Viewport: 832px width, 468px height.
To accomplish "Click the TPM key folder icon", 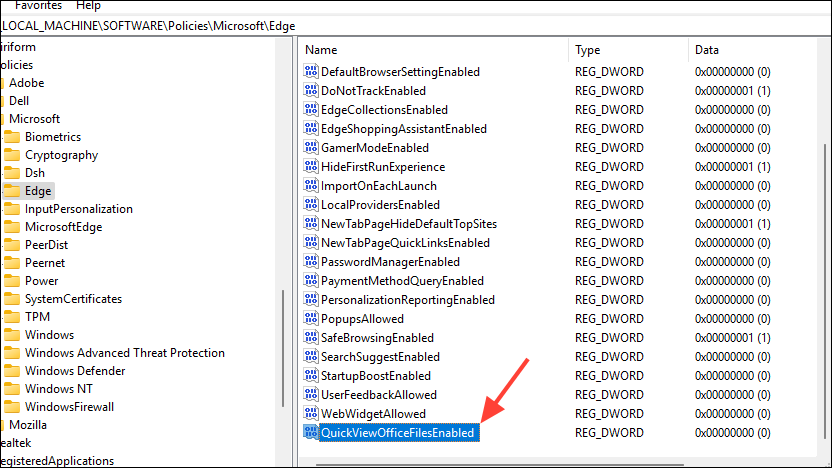I will point(12,317).
